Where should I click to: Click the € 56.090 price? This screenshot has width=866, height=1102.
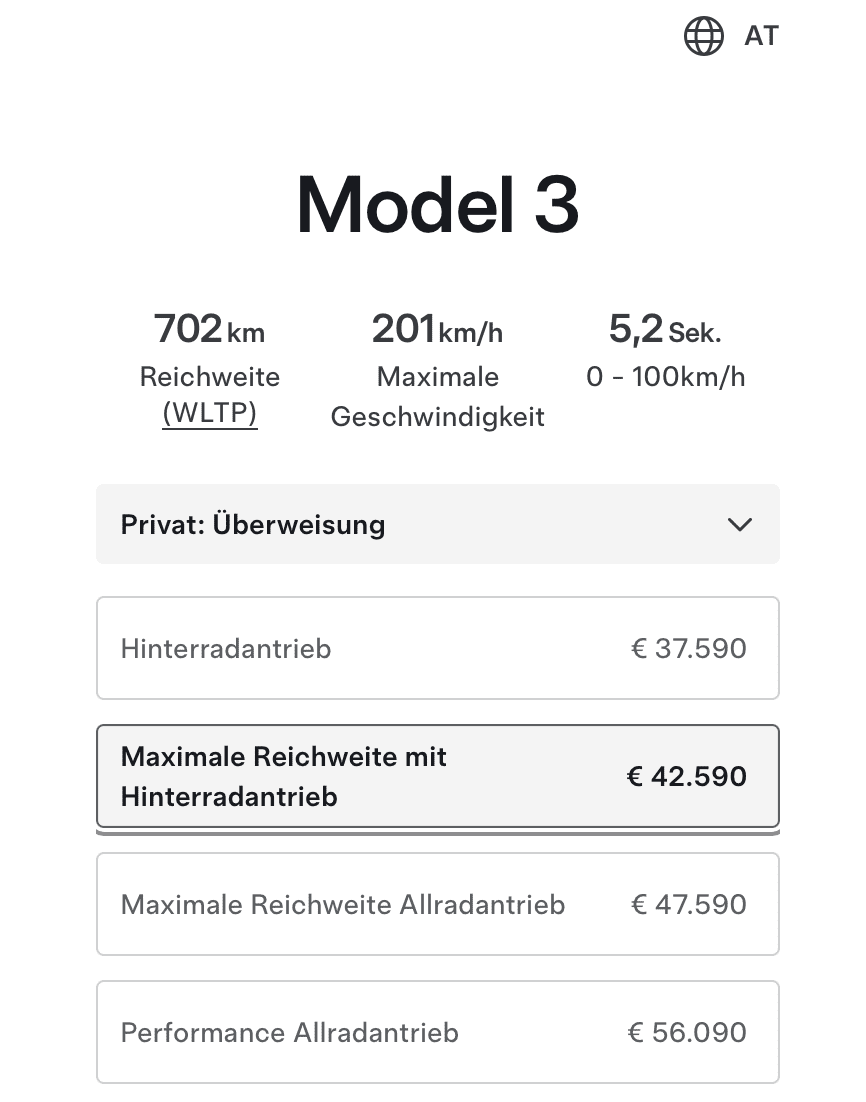pos(687,1033)
